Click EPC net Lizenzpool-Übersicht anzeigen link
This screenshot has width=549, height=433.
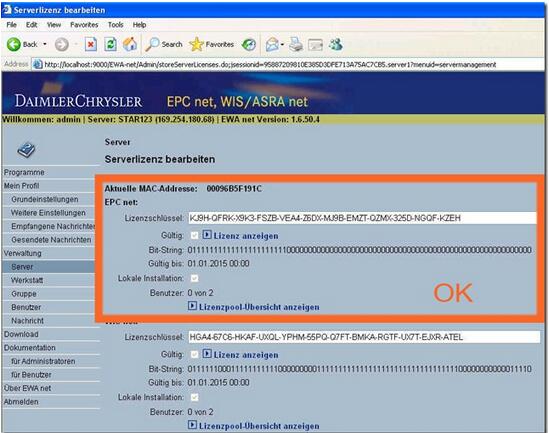(x=259, y=307)
